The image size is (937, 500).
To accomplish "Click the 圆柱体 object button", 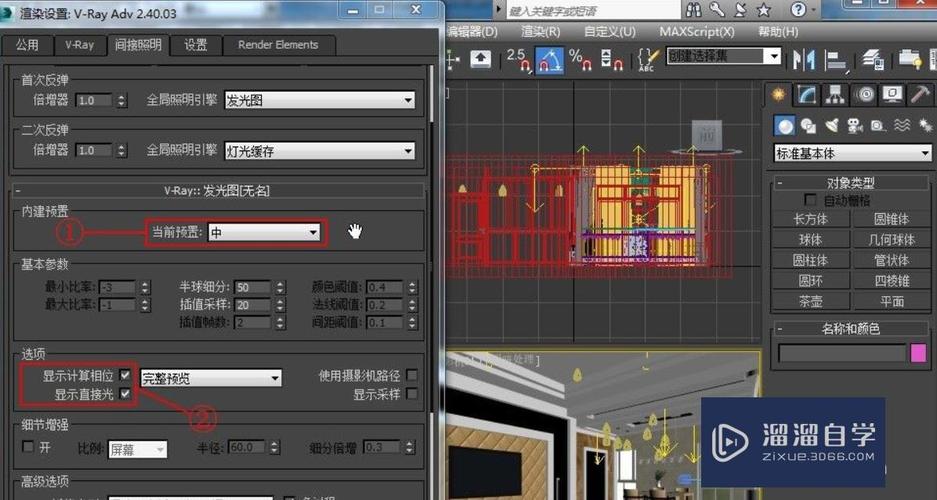I will coord(811,260).
